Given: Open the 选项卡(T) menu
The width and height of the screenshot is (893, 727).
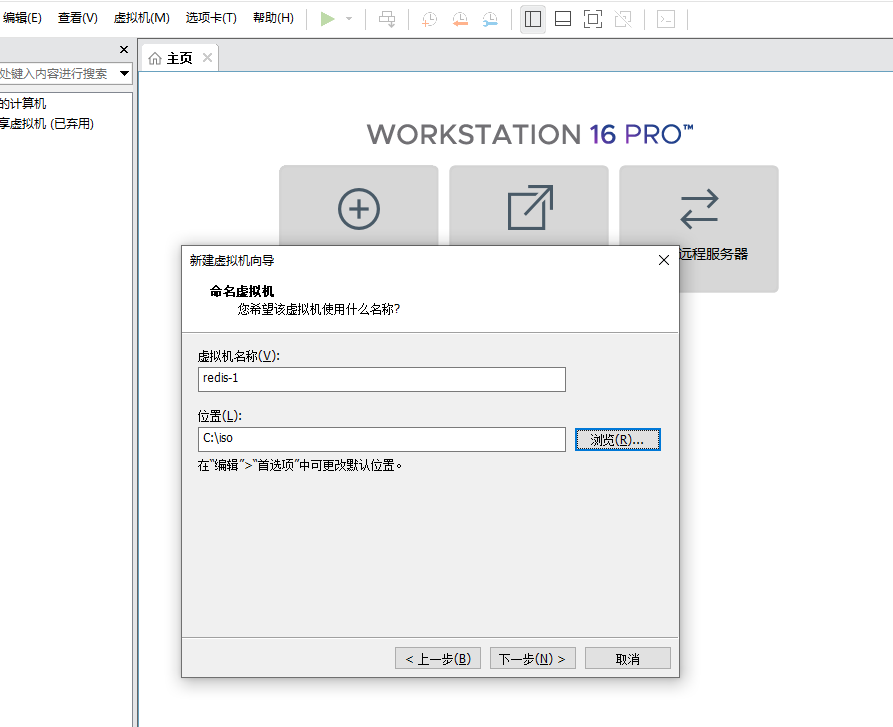Looking at the screenshot, I should point(211,18).
